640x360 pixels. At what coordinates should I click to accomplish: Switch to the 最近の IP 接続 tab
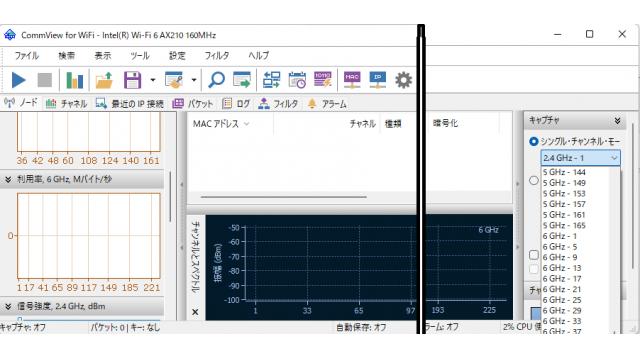[130, 104]
